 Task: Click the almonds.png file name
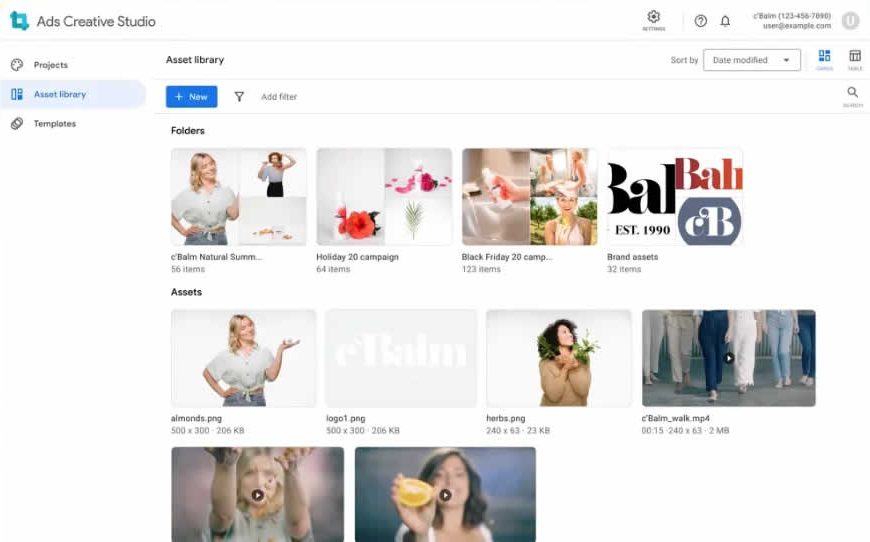[196, 418]
